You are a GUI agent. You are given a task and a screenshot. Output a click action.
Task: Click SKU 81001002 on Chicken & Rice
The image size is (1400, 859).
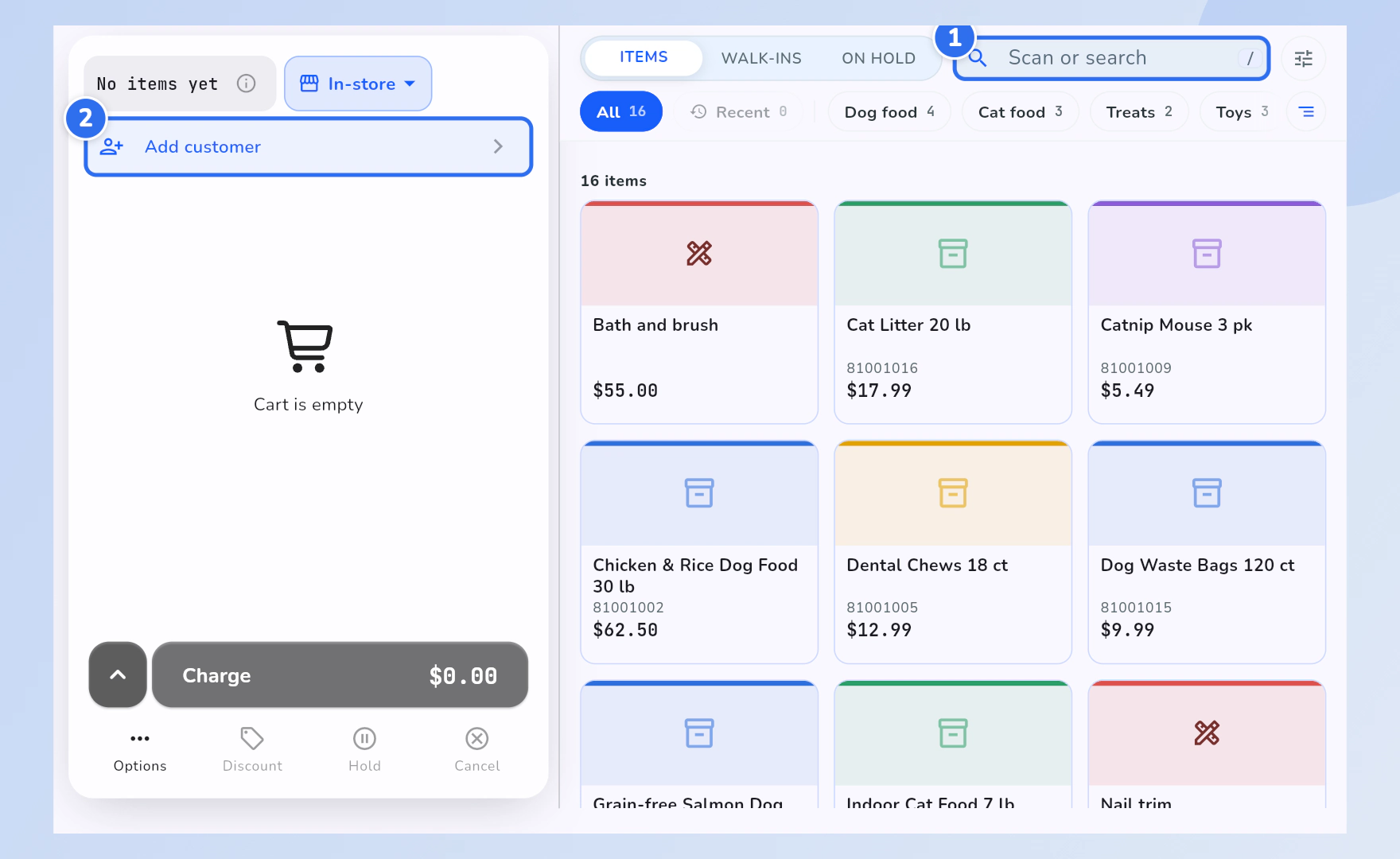coord(628,608)
